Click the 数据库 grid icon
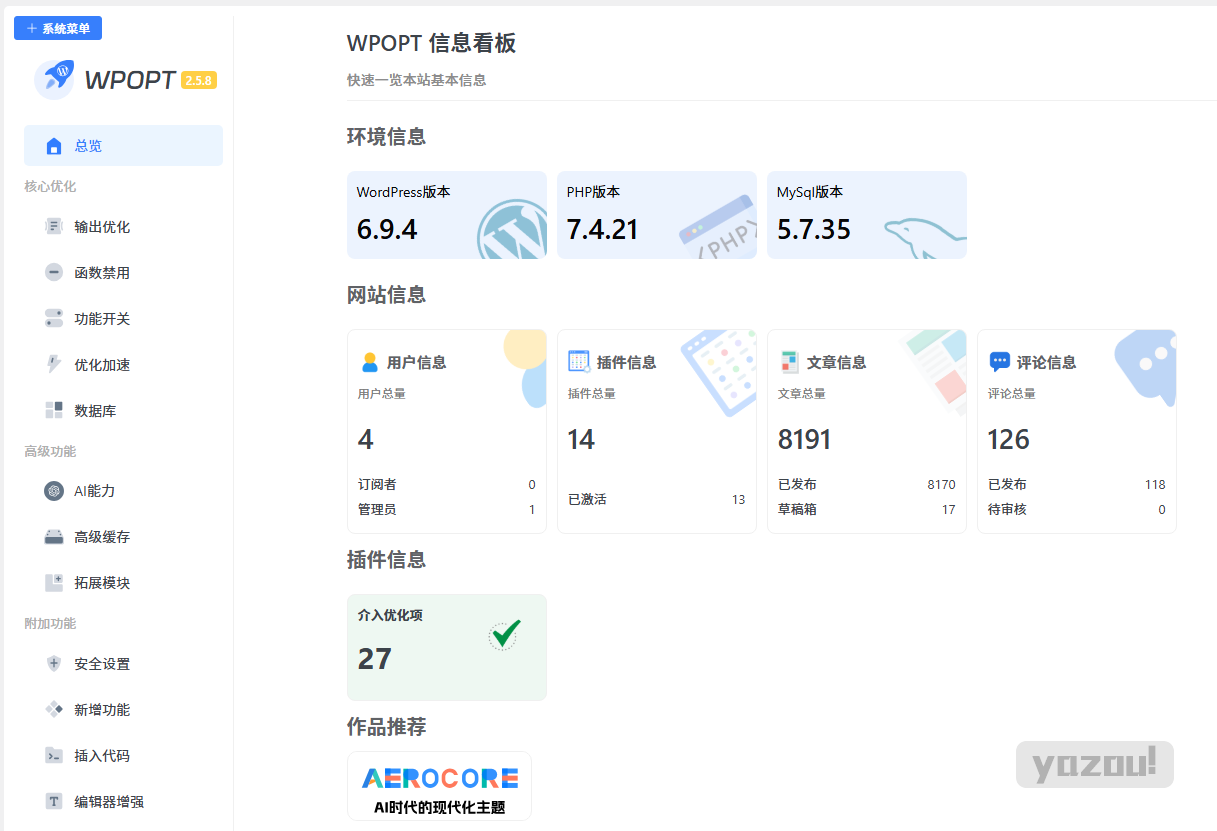 [x=54, y=411]
